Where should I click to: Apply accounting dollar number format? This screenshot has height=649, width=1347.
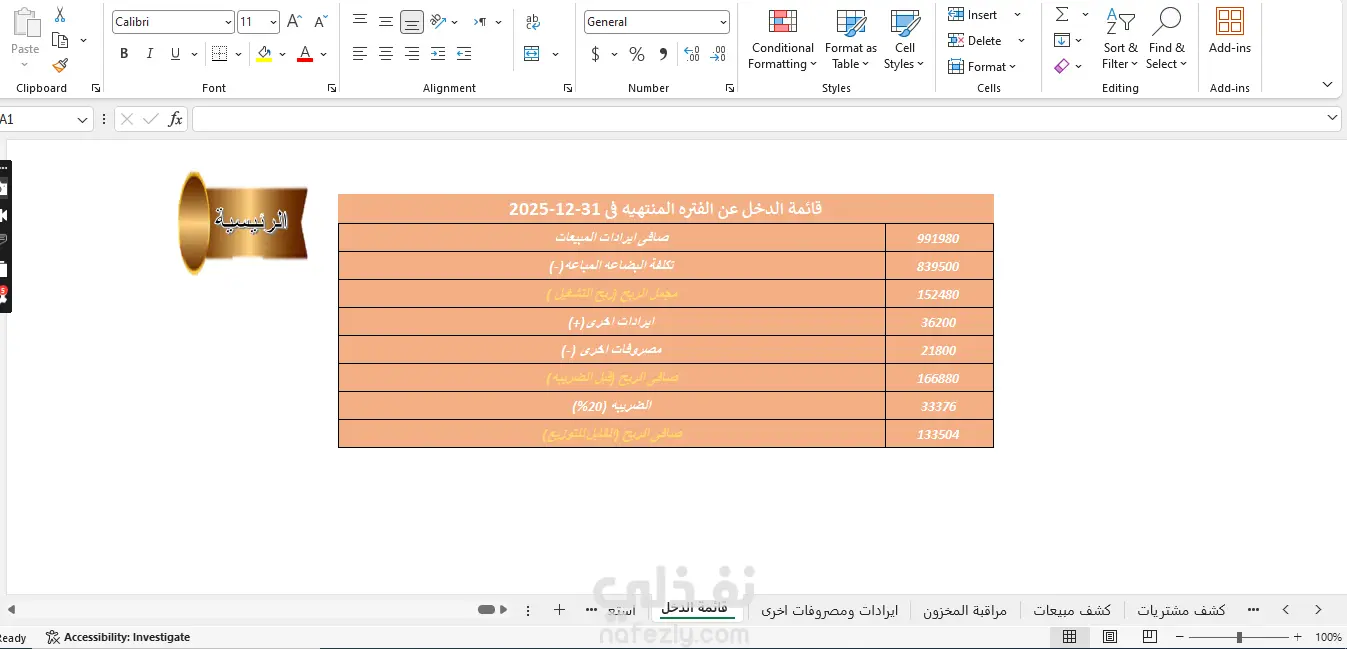(x=596, y=54)
